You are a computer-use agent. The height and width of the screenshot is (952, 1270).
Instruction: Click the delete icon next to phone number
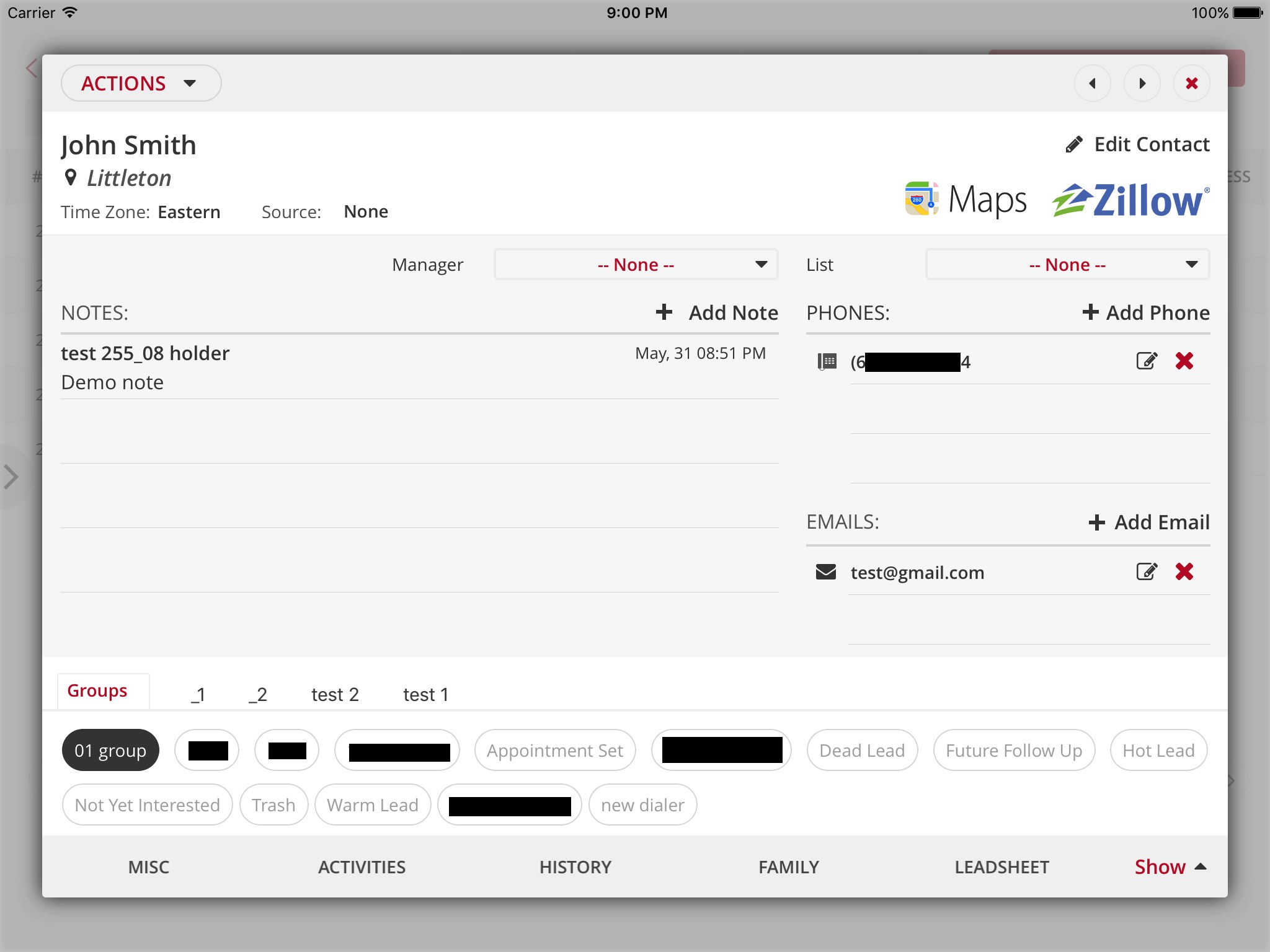pyautogui.click(x=1184, y=361)
